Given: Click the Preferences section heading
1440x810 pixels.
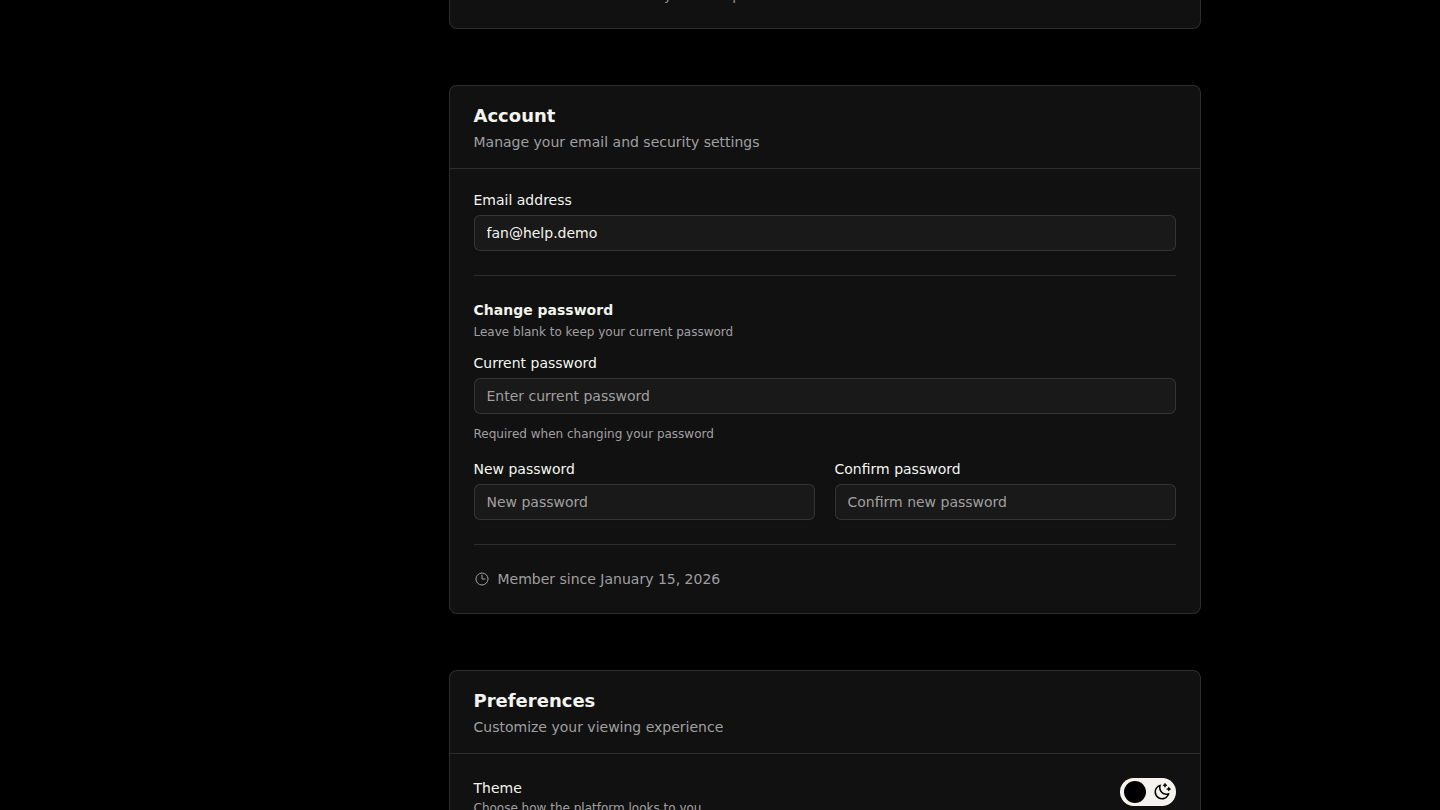Looking at the screenshot, I should click(x=534, y=701).
